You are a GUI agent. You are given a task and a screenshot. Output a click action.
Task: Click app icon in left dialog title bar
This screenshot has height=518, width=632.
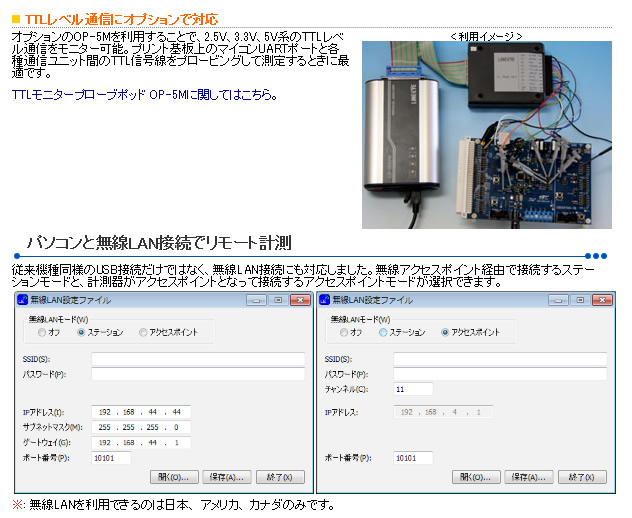point(23,300)
